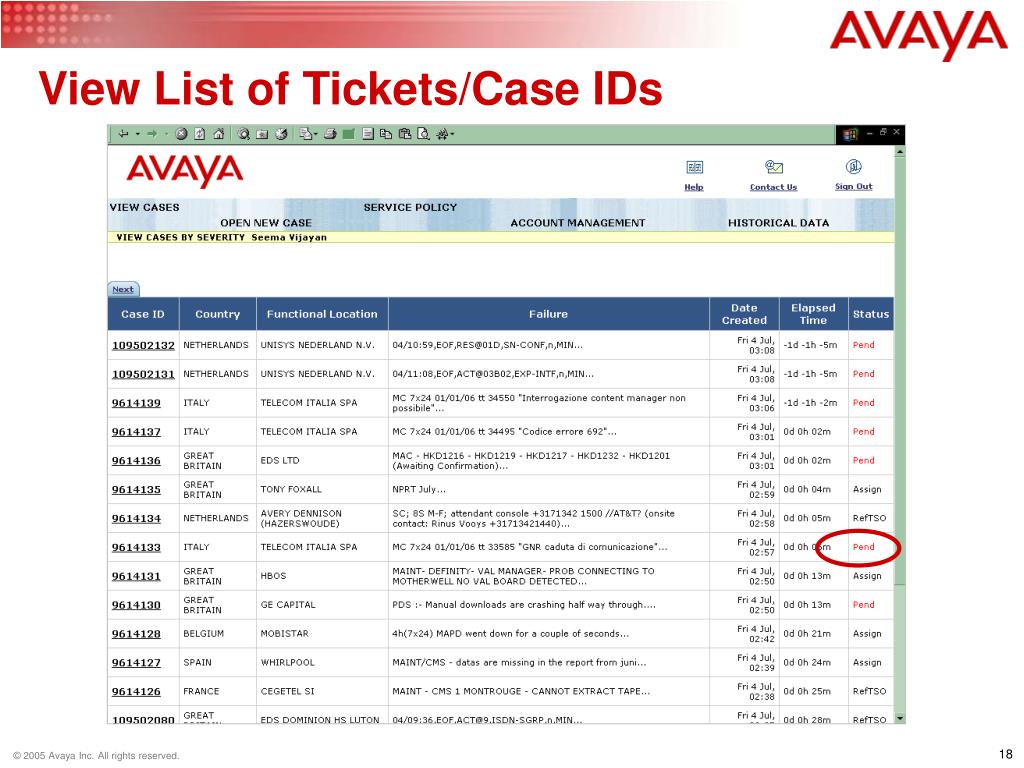
Task: Click the Elapsed Time column header
Action: [x=813, y=314]
